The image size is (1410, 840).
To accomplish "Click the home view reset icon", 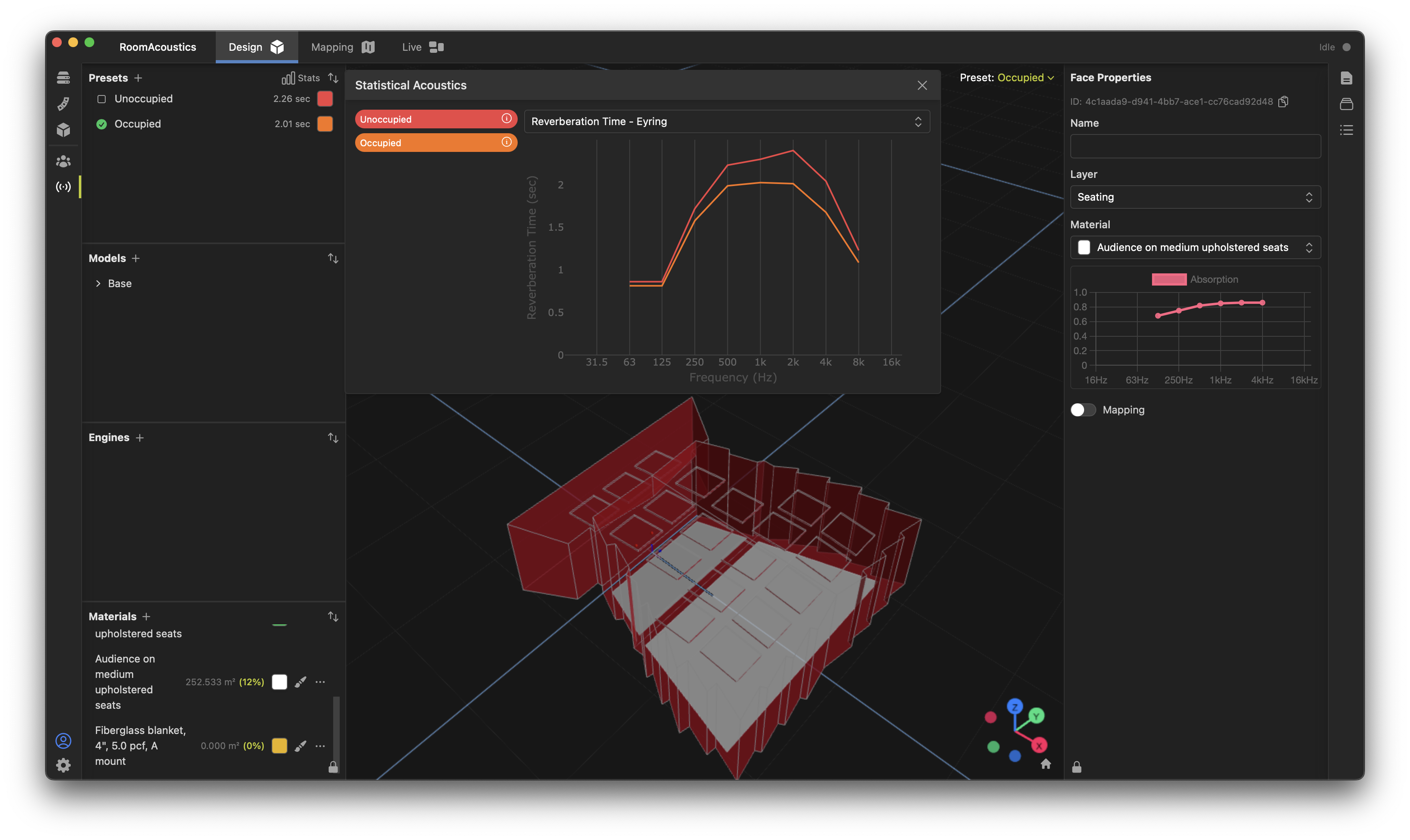I will 1046,764.
